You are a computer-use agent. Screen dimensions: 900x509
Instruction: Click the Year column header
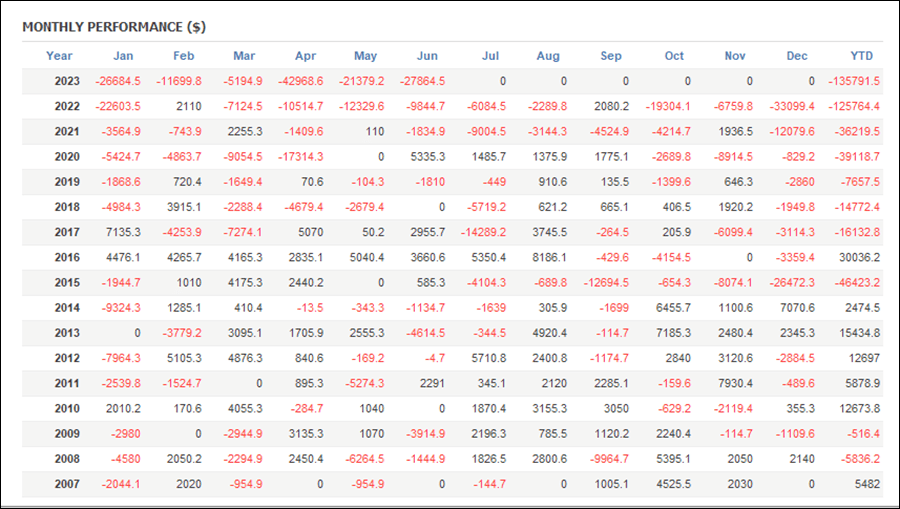click(59, 56)
